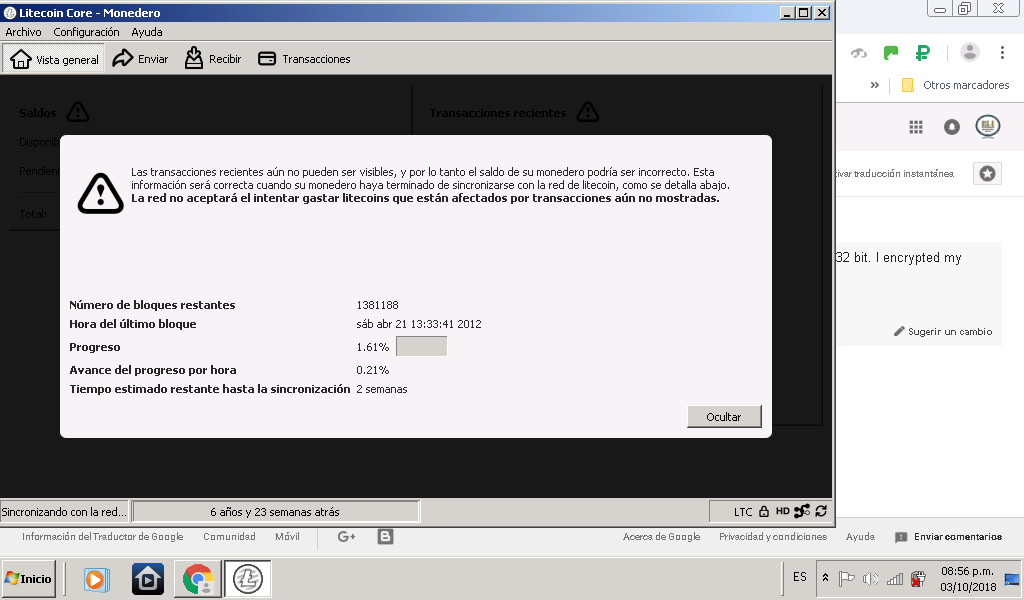This screenshot has height=600, width=1024.
Task: Click the 'Número de bloques restantes' label
Action: [152, 305]
